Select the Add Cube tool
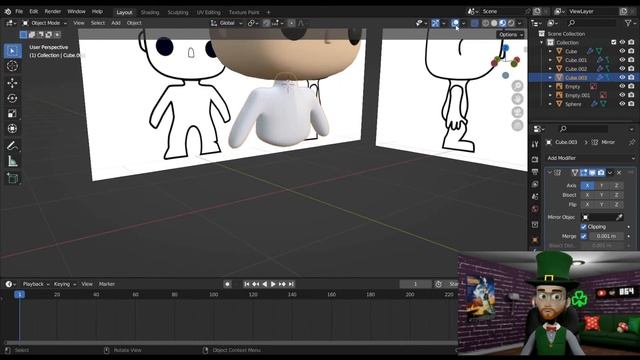This screenshot has width=640, height=360. pos(12,179)
